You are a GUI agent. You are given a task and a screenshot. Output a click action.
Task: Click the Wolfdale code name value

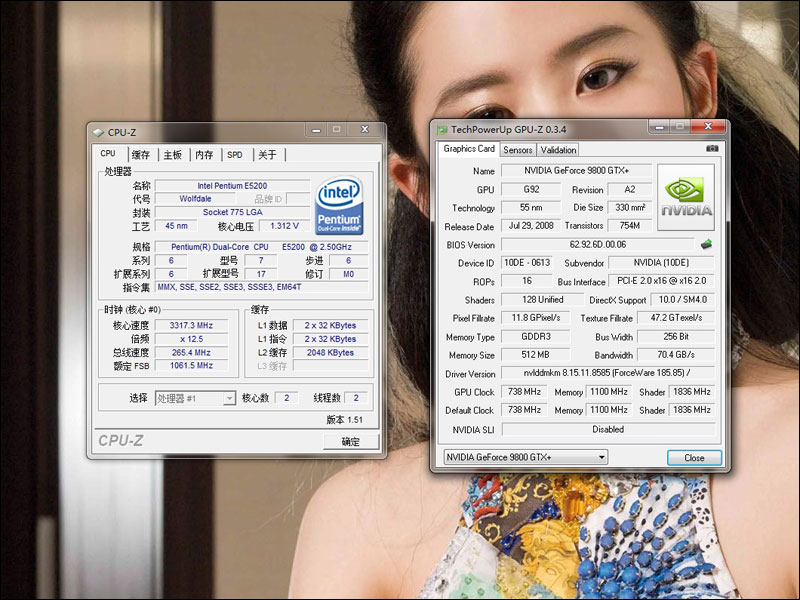click(x=195, y=199)
